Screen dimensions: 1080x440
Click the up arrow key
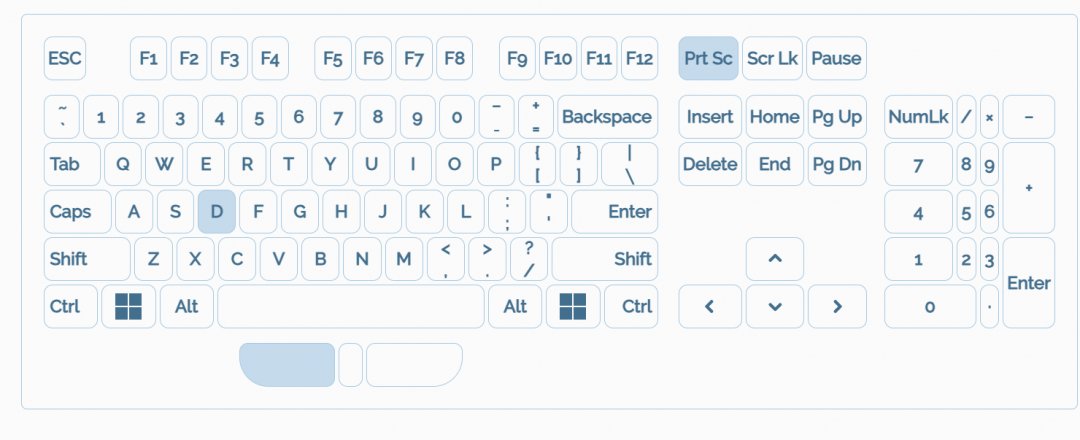774,259
